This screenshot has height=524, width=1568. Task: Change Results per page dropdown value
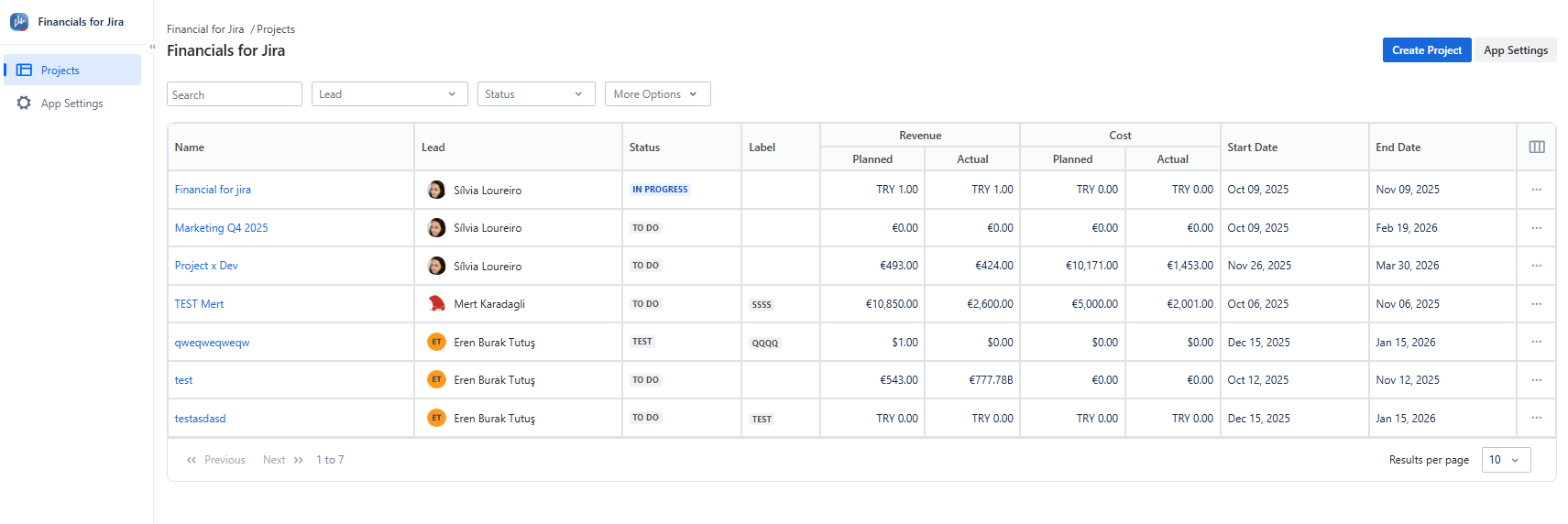1506,460
